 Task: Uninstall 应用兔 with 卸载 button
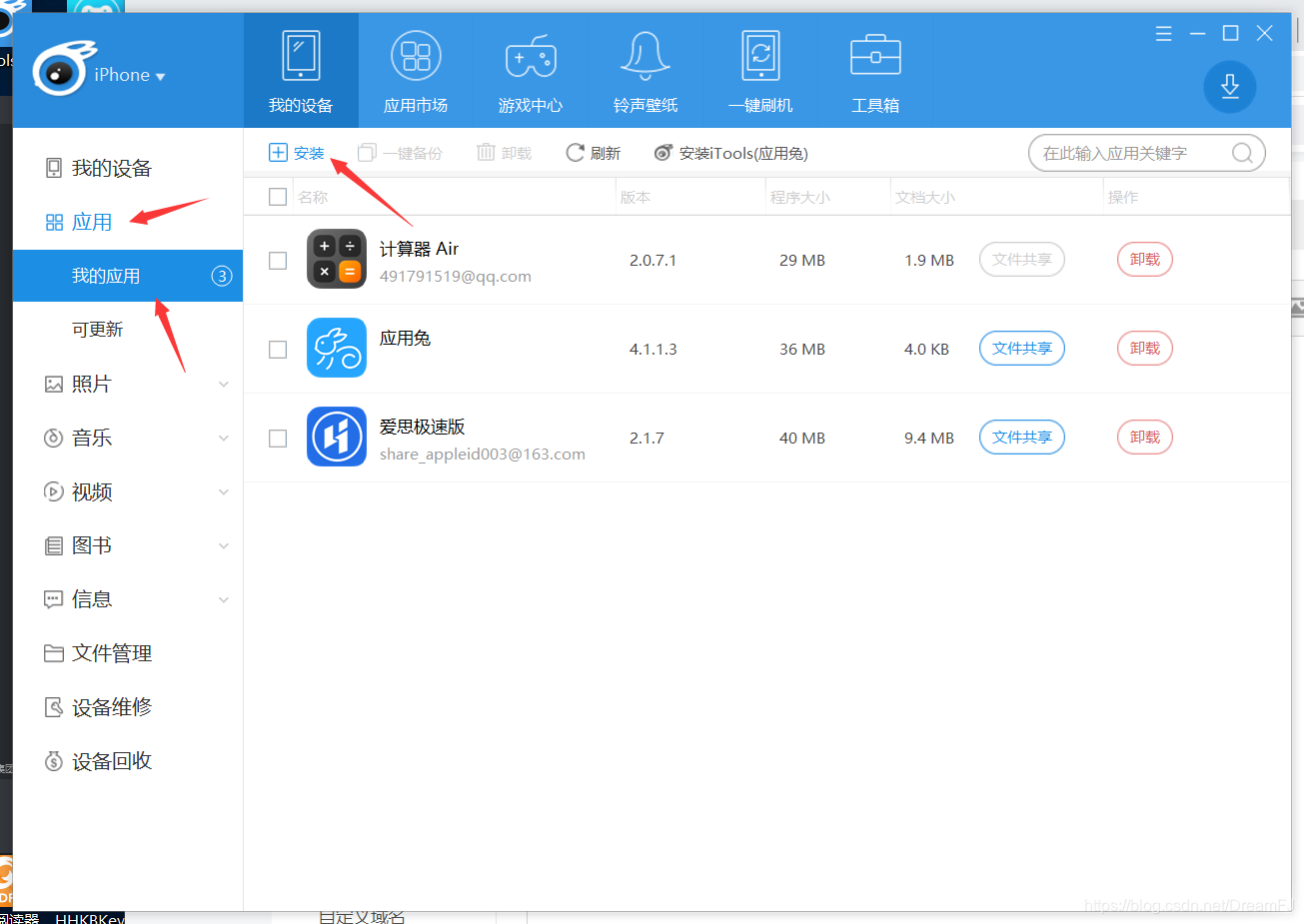click(x=1144, y=349)
